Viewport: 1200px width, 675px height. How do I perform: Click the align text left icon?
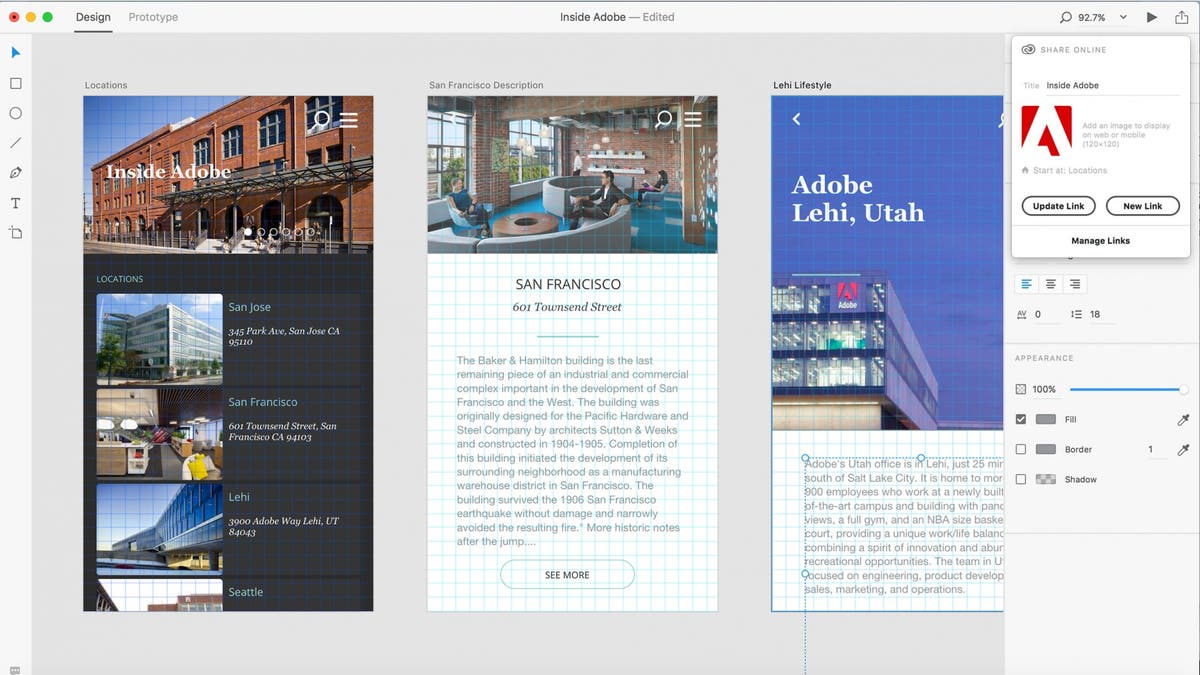click(x=1025, y=283)
